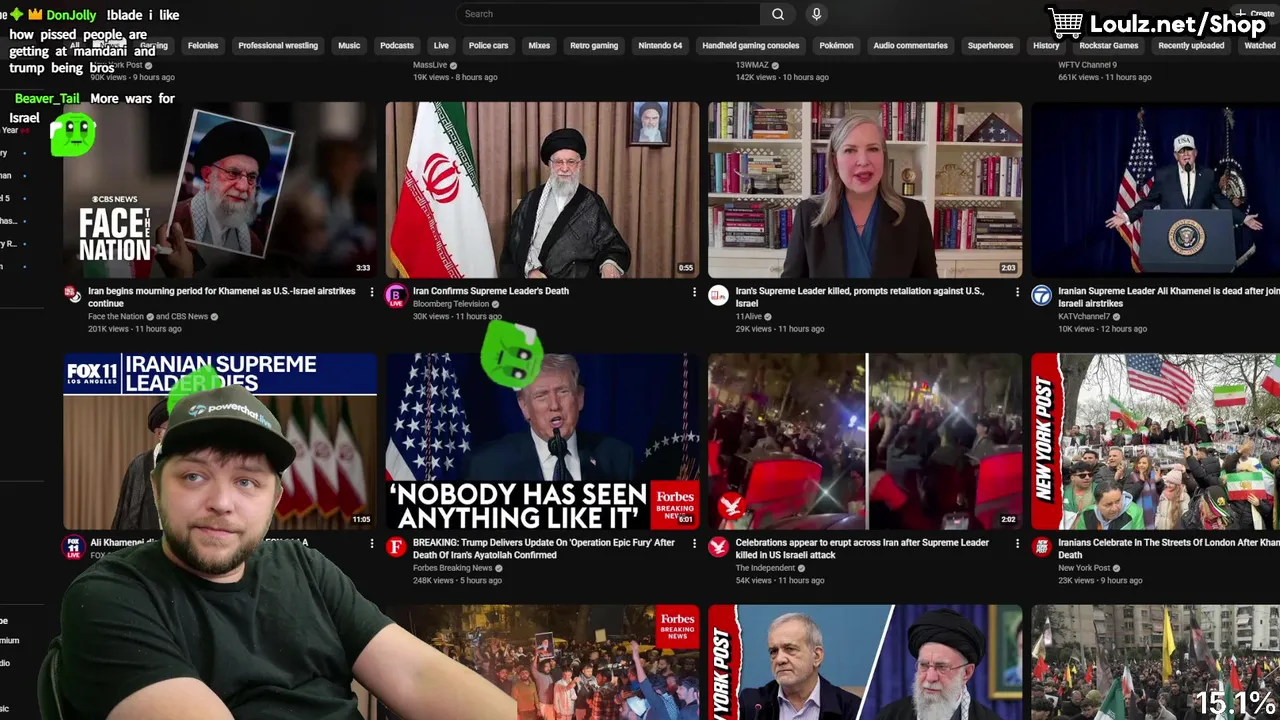Select the Superheroes filter chip
1280x720 pixels.
click(x=991, y=46)
